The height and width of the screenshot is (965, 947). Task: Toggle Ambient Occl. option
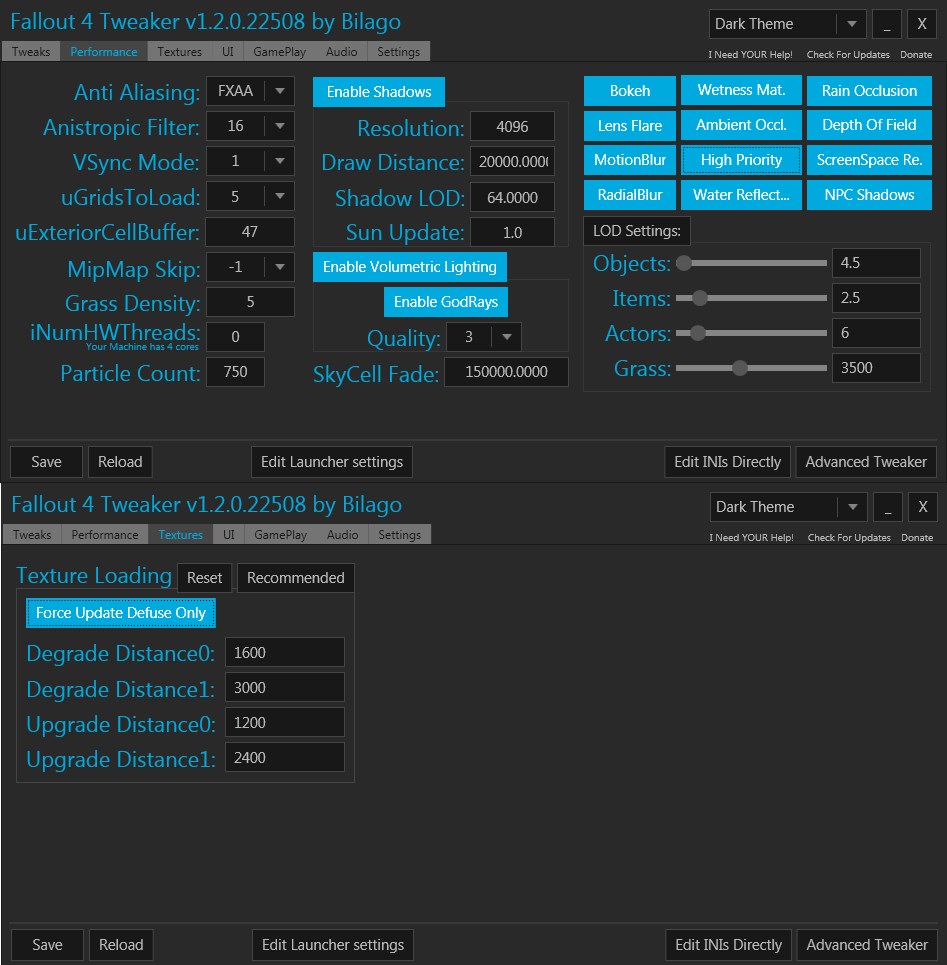[741, 126]
